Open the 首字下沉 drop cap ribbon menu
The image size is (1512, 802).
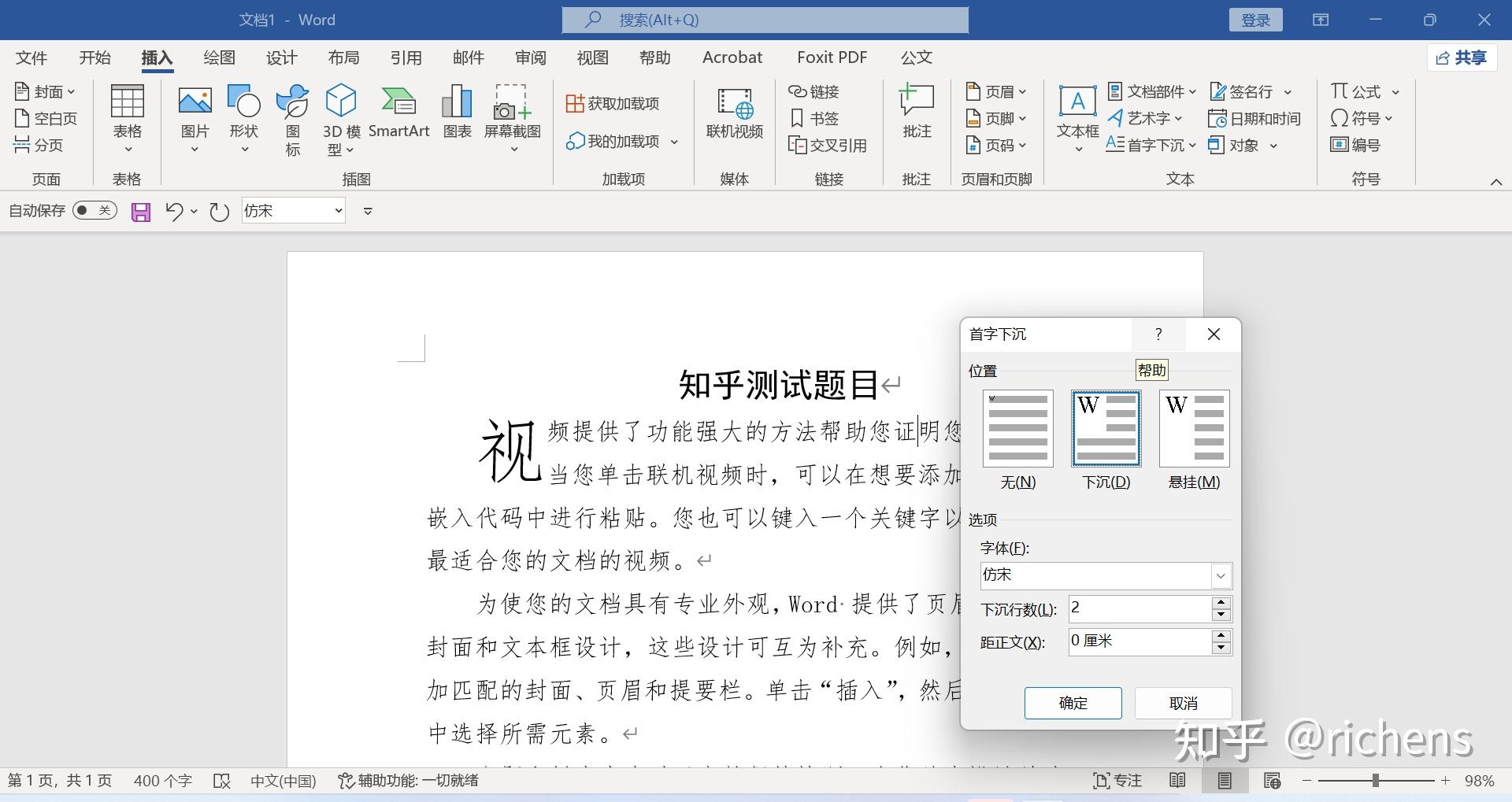pyautogui.click(x=1151, y=146)
